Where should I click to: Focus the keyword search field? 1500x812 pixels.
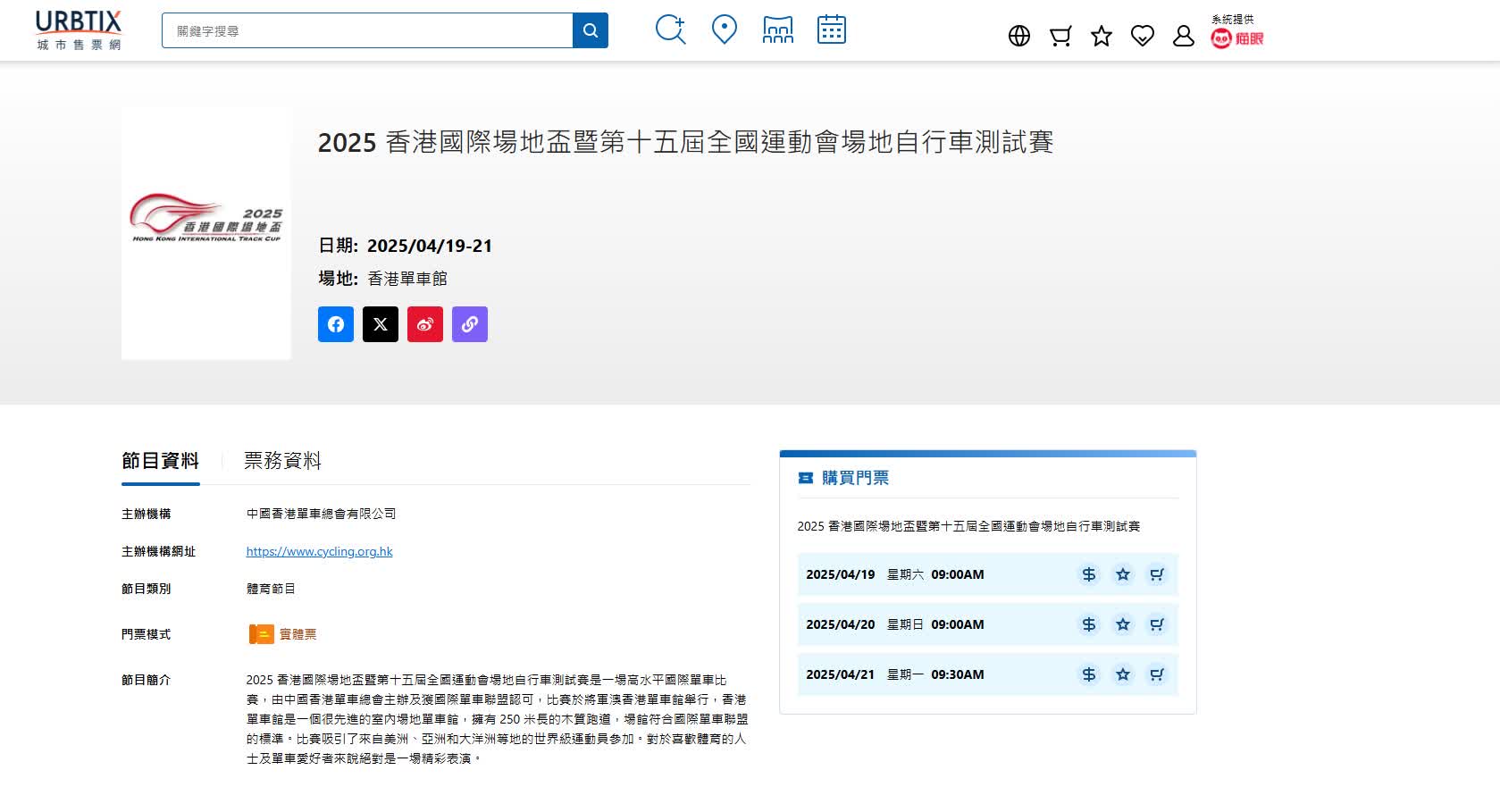point(367,30)
